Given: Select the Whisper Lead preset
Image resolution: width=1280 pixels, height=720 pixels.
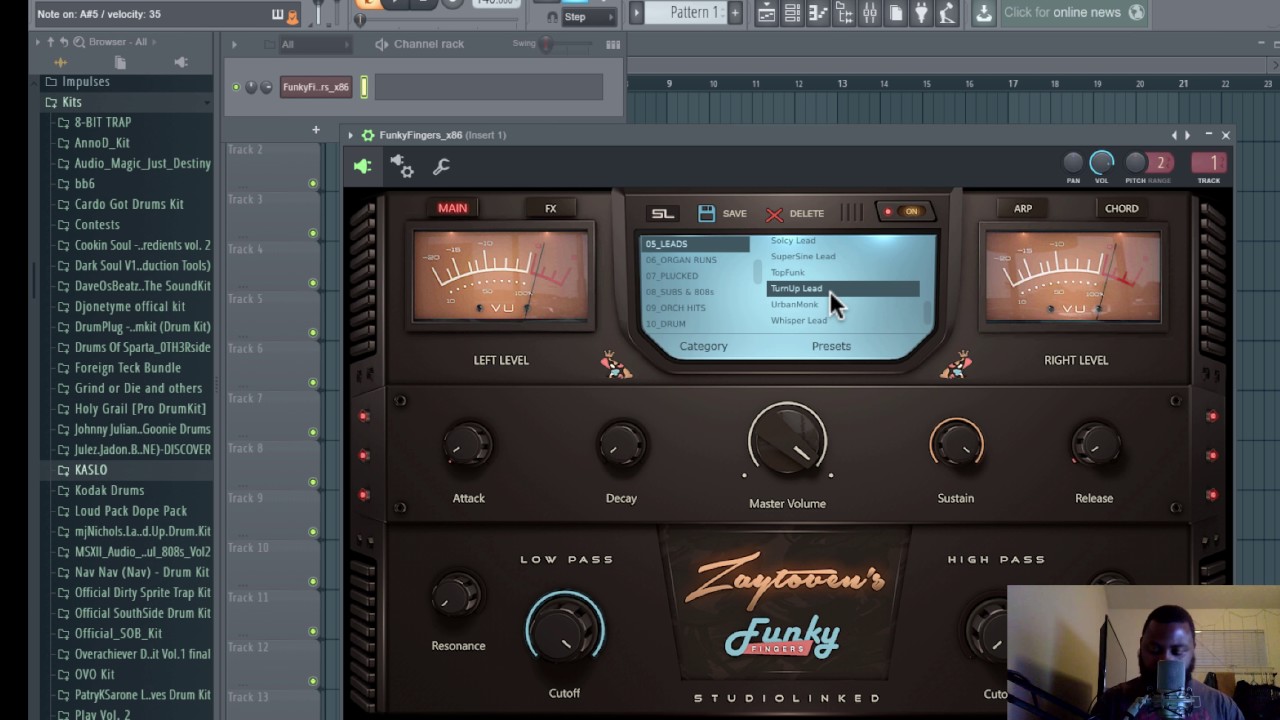Looking at the screenshot, I should coord(799,320).
